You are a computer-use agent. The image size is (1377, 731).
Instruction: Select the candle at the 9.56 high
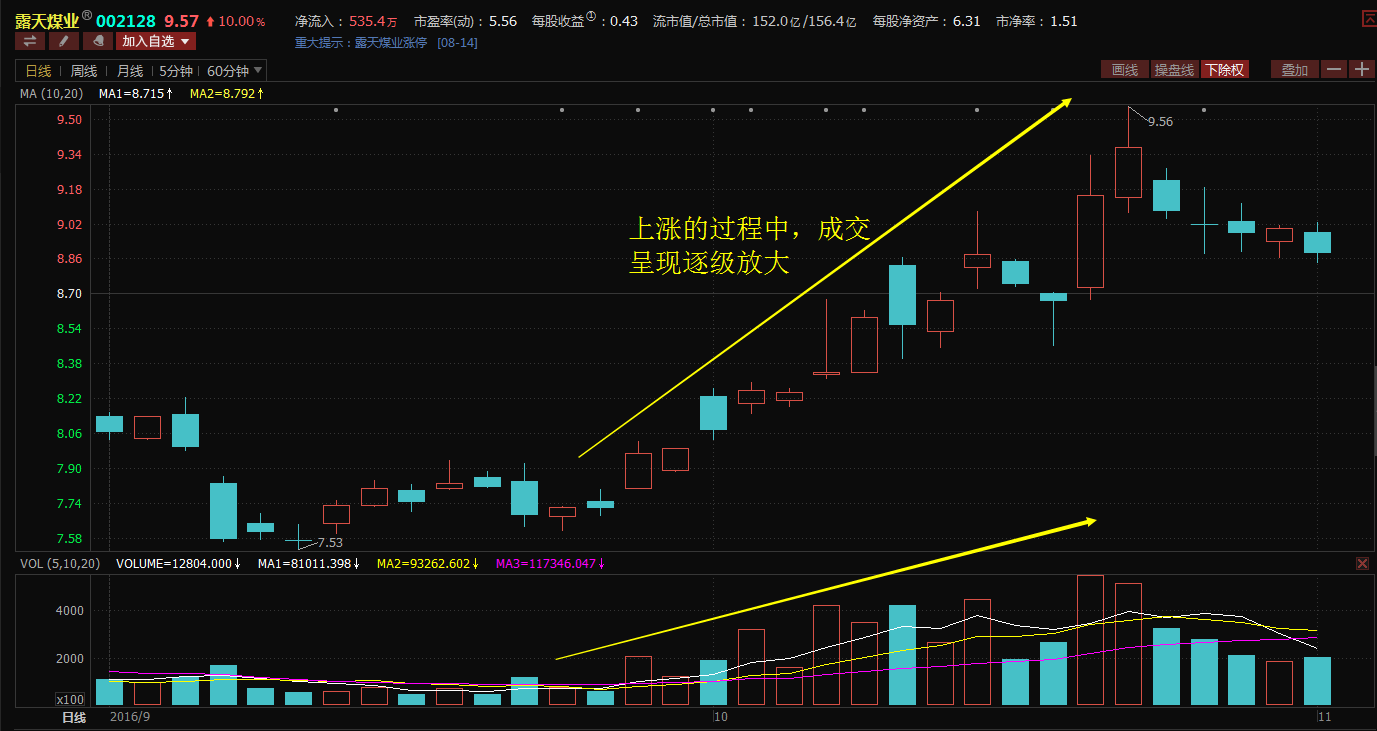pos(1128,172)
